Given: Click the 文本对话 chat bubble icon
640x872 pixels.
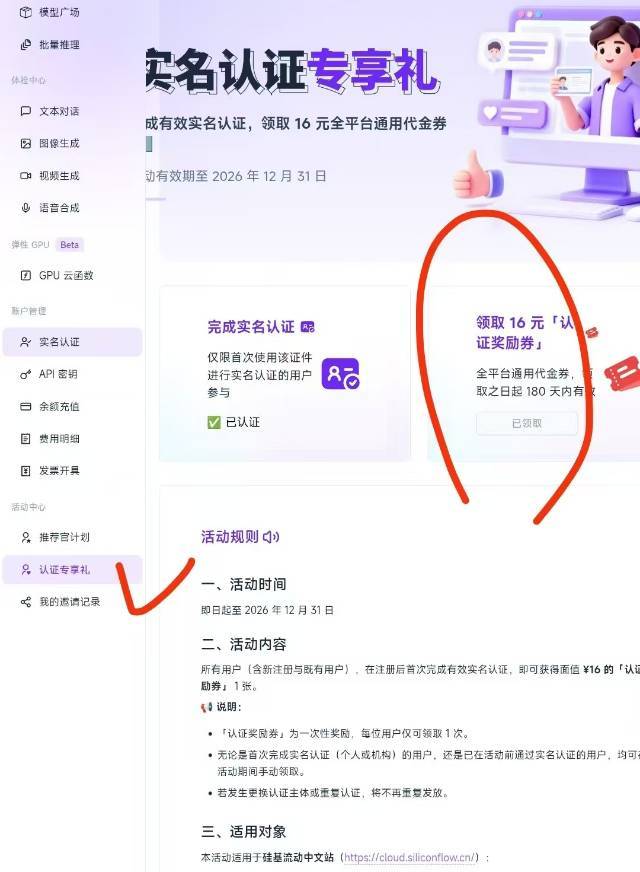Looking at the screenshot, I should [x=26, y=111].
